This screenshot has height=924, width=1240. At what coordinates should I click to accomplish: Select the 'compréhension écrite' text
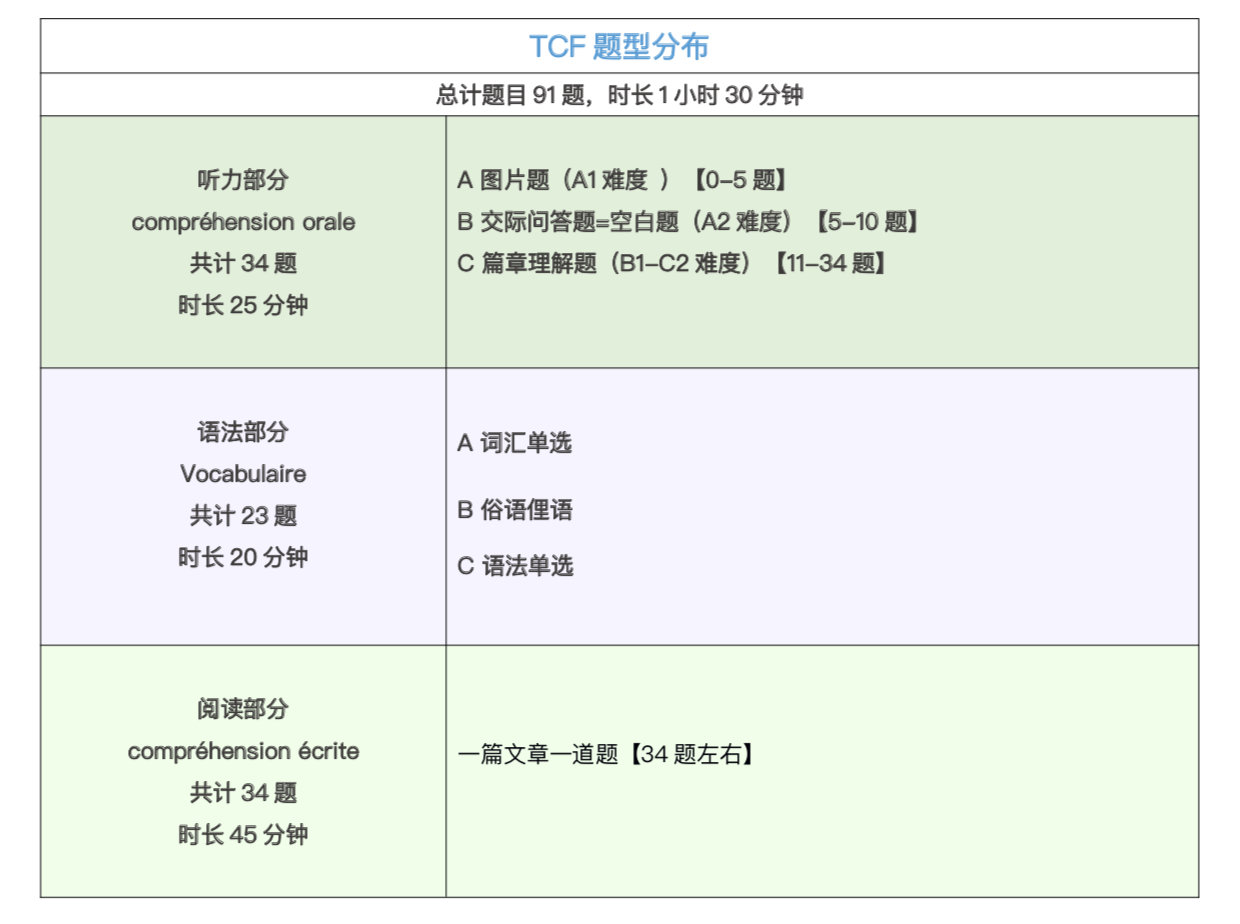243,751
